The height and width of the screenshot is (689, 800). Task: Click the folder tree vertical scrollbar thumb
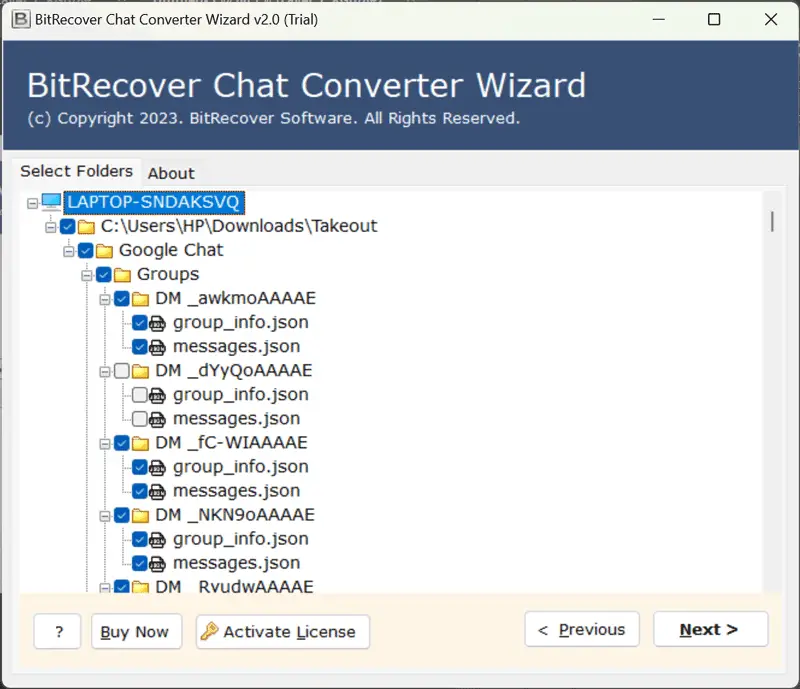click(772, 221)
